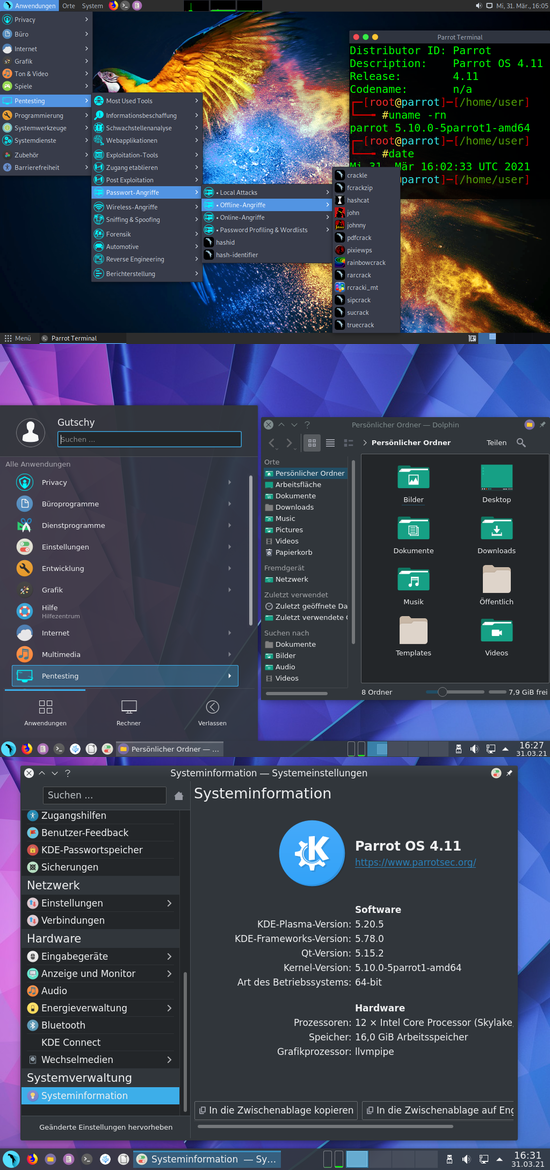Screen dimensions: 550x1170
Task: Go forward using Dolphin's forward arrow
Action: (289, 443)
